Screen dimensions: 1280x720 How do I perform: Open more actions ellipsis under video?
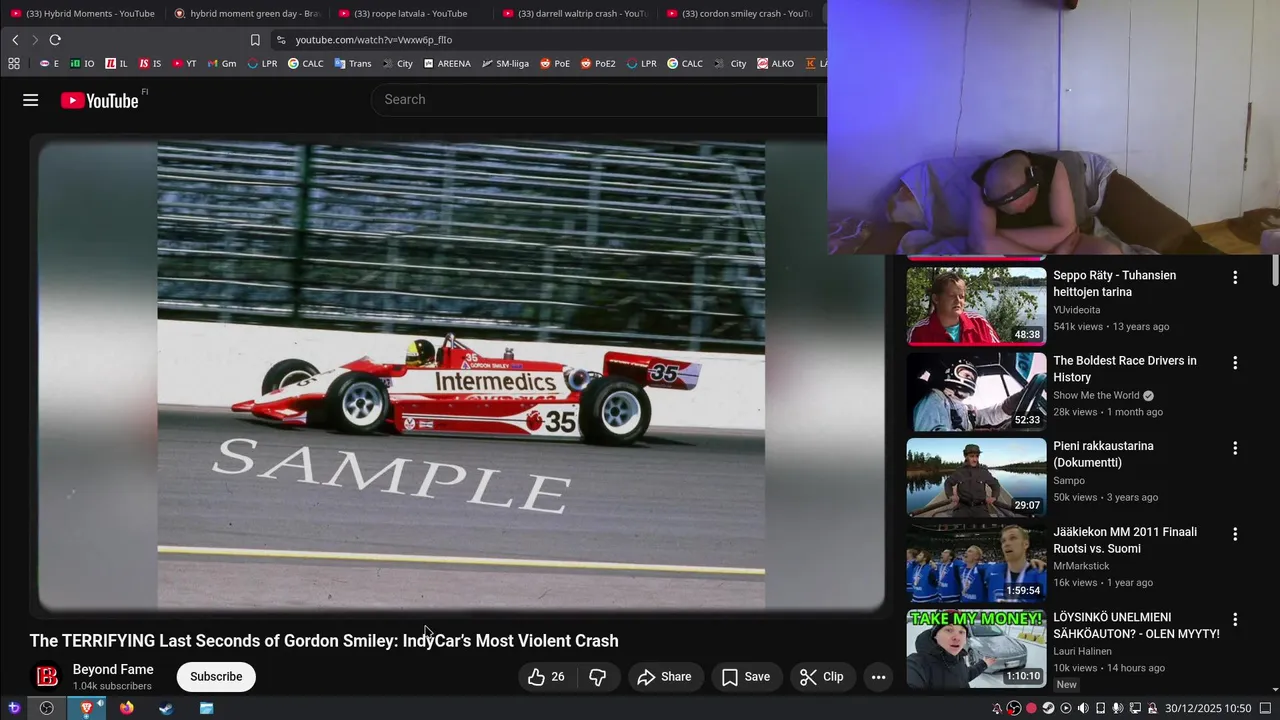878,677
